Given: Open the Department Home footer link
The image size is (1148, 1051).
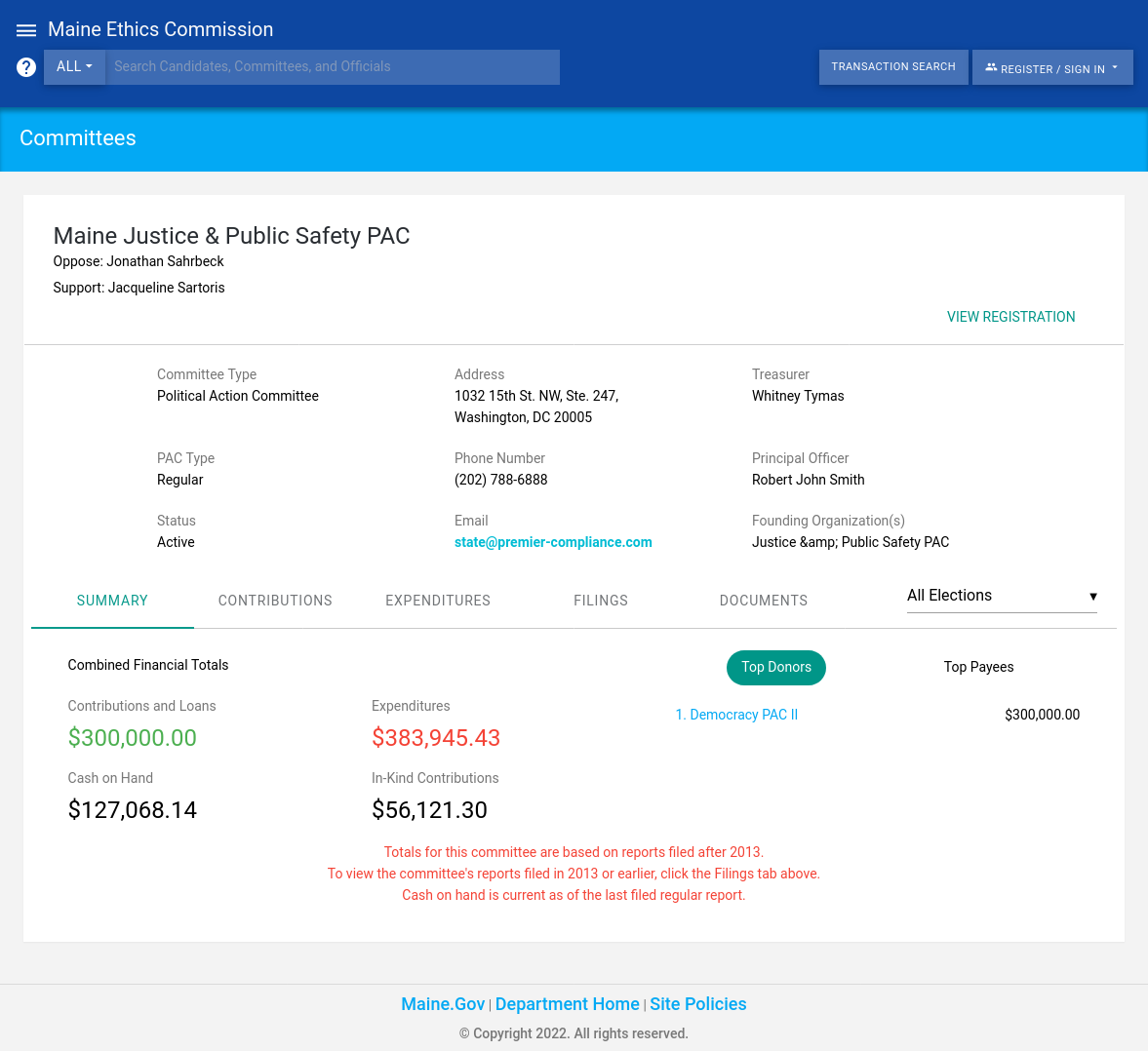Looking at the screenshot, I should tap(568, 1004).
